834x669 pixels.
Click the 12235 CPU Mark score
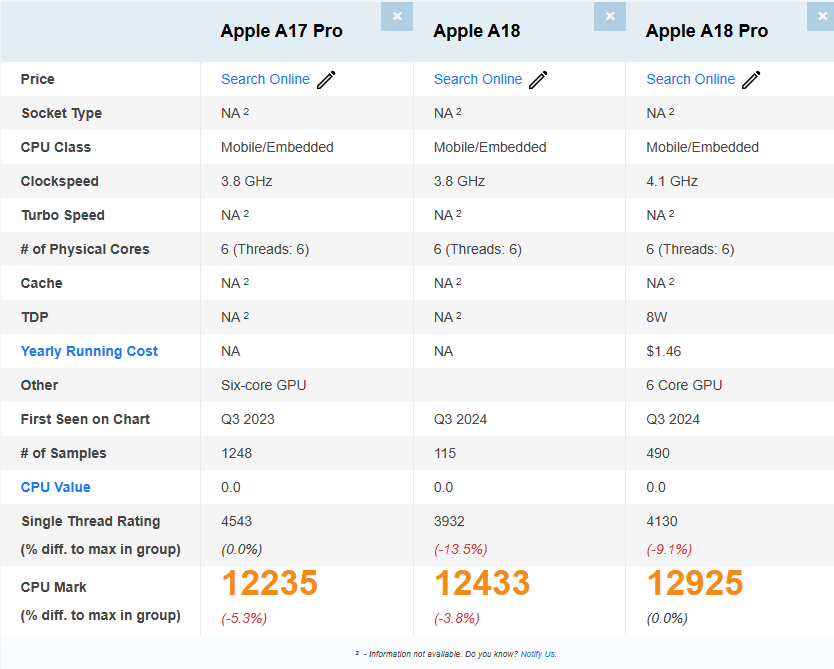pos(269,583)
